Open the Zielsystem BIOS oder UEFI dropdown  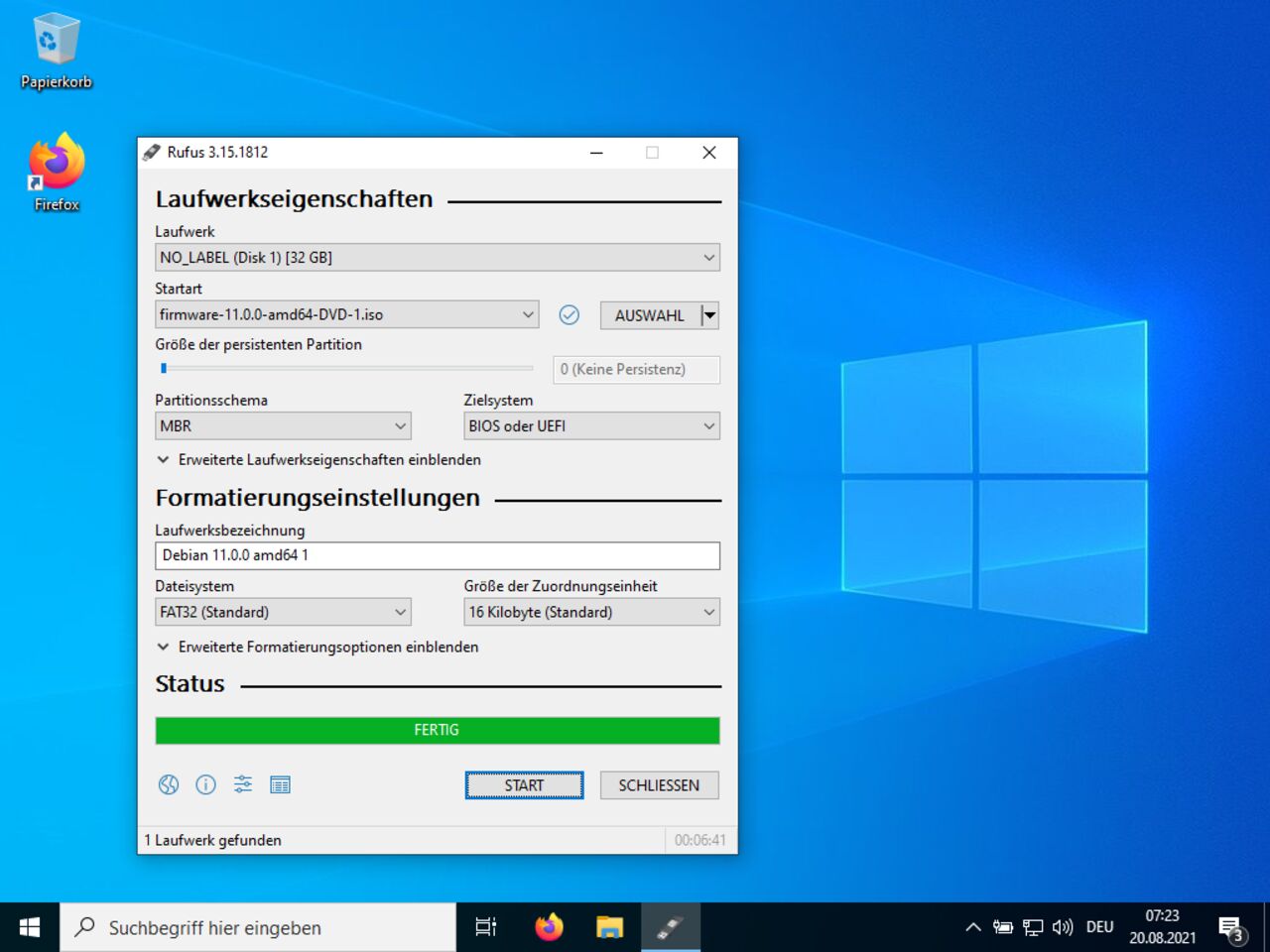click(x=591, y=426)
